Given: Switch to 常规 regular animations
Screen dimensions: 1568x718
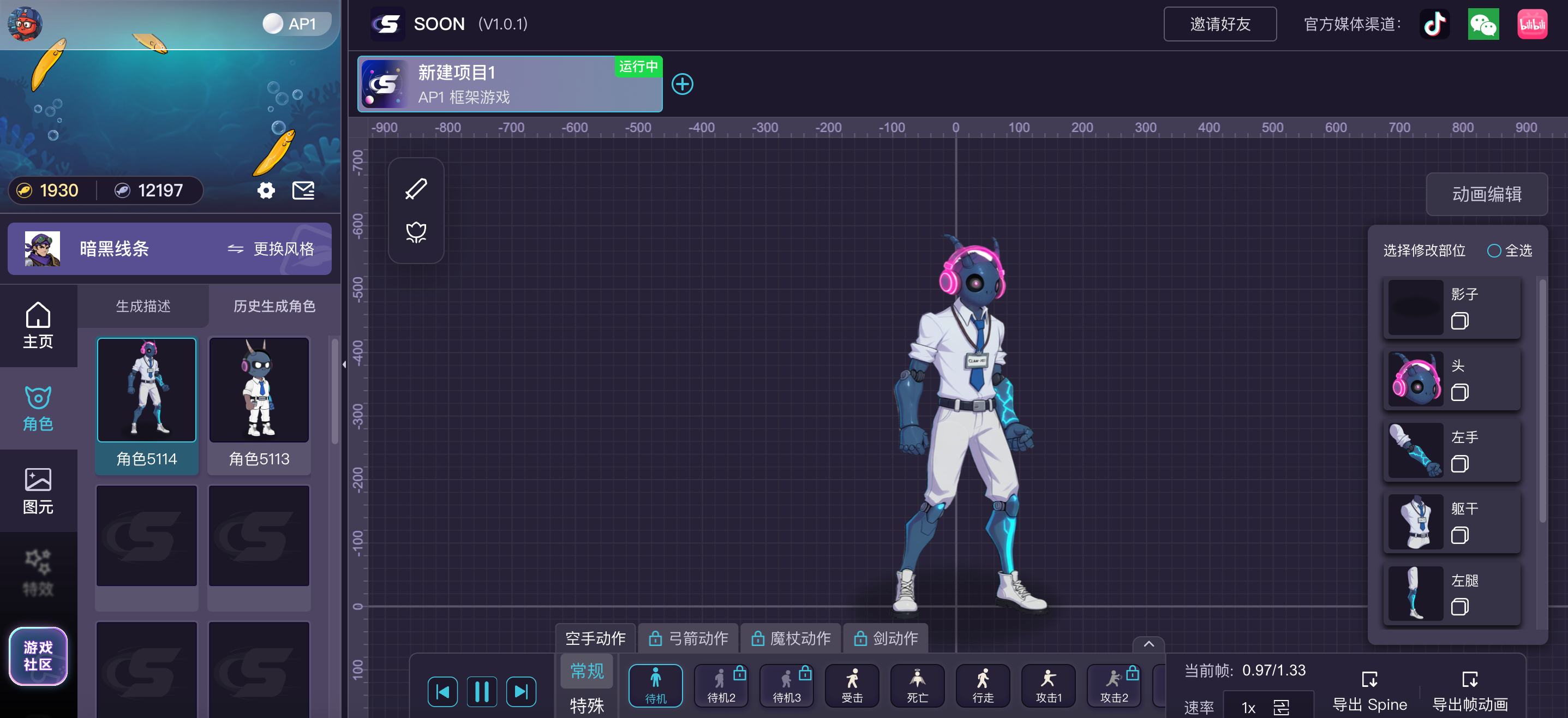Looking at the screenshot, I should pos(587,671).
